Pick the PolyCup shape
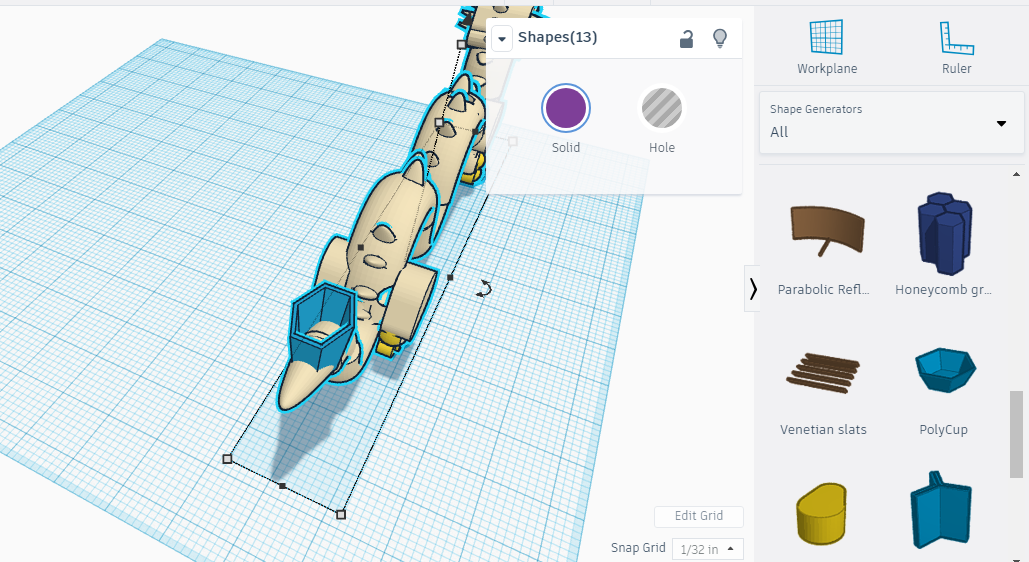Image resolution: width=1029 pixels, height=562 pixels. tap(945, 370)
